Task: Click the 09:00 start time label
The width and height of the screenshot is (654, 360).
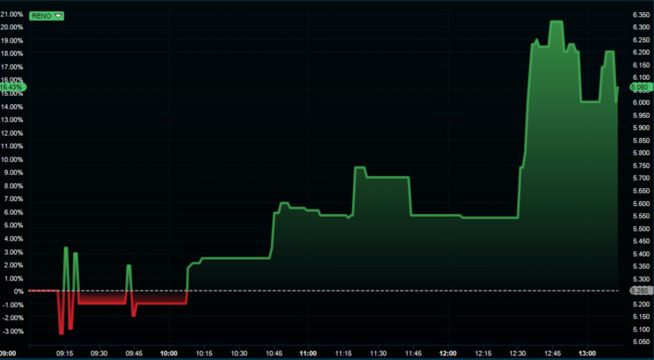Action: pos(8,353)
